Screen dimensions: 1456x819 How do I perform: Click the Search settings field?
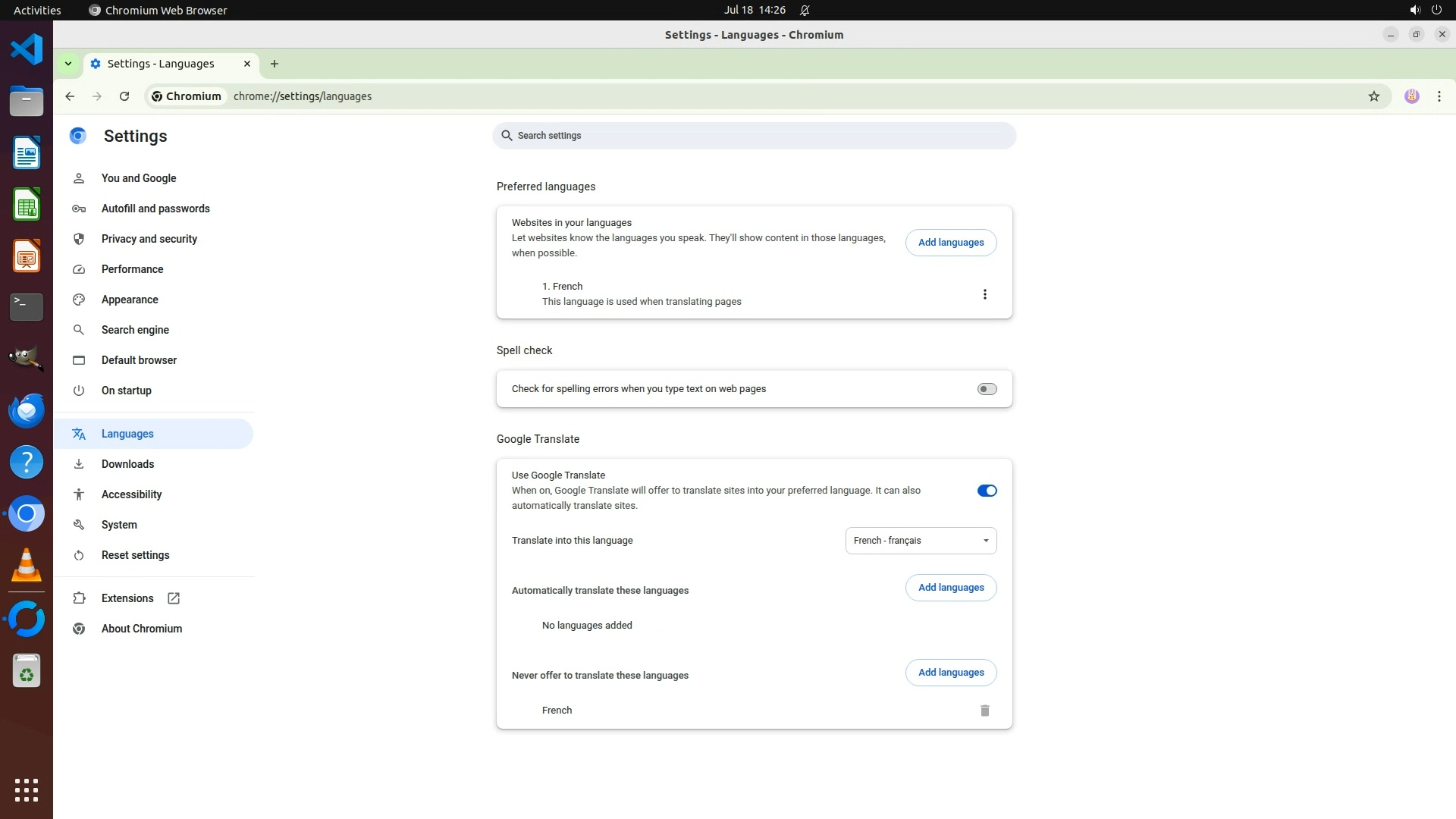pyautogui.click(x=754, y=136)
